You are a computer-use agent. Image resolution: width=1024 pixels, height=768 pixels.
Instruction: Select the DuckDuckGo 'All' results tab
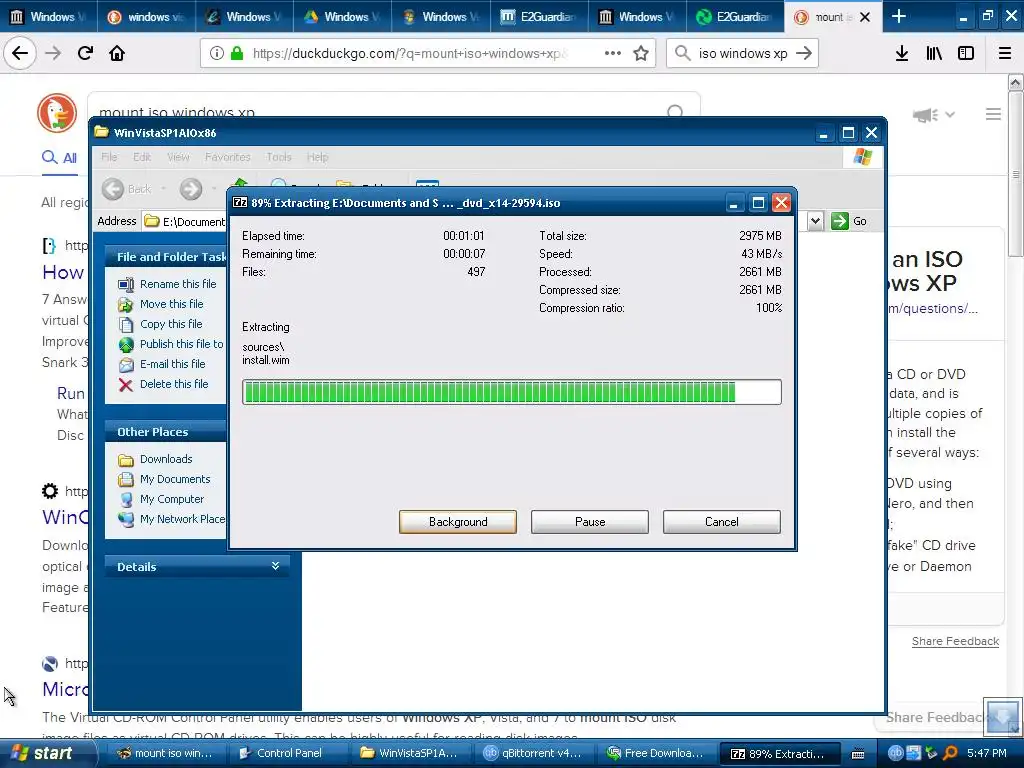[x=59, y=157]
